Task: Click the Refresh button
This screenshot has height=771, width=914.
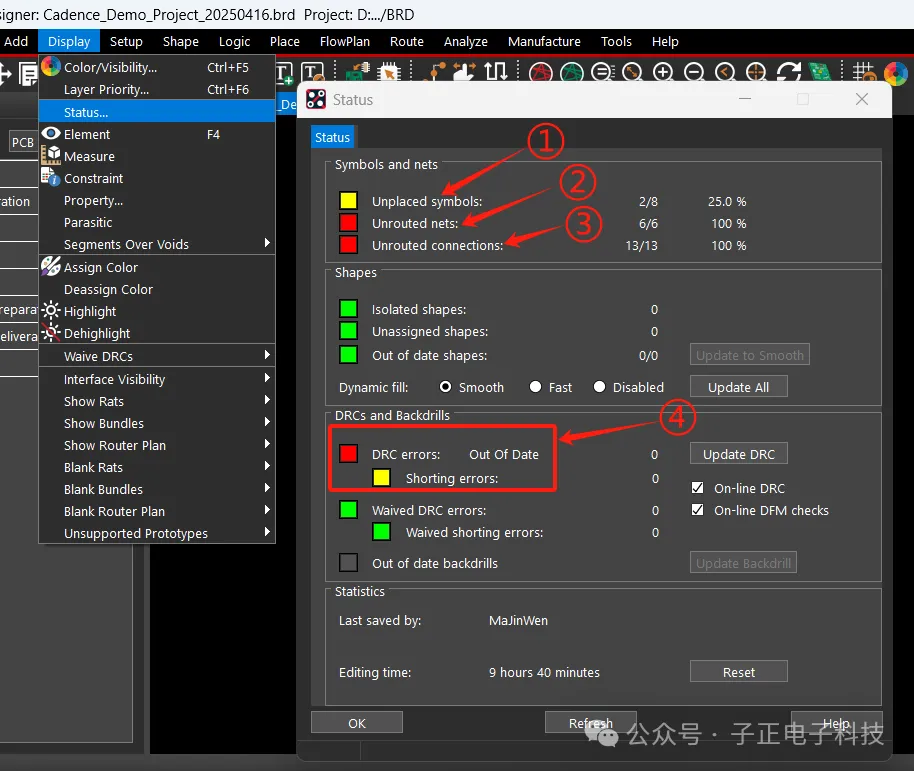Action: [x=590, y=723]
